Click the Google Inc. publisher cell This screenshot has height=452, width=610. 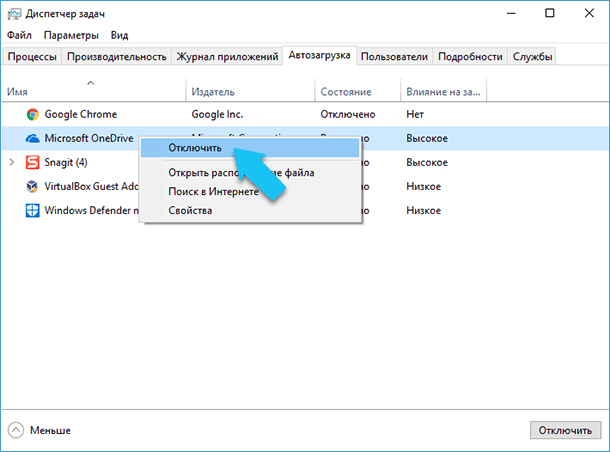pyautogui.click(x=217, y=114)
